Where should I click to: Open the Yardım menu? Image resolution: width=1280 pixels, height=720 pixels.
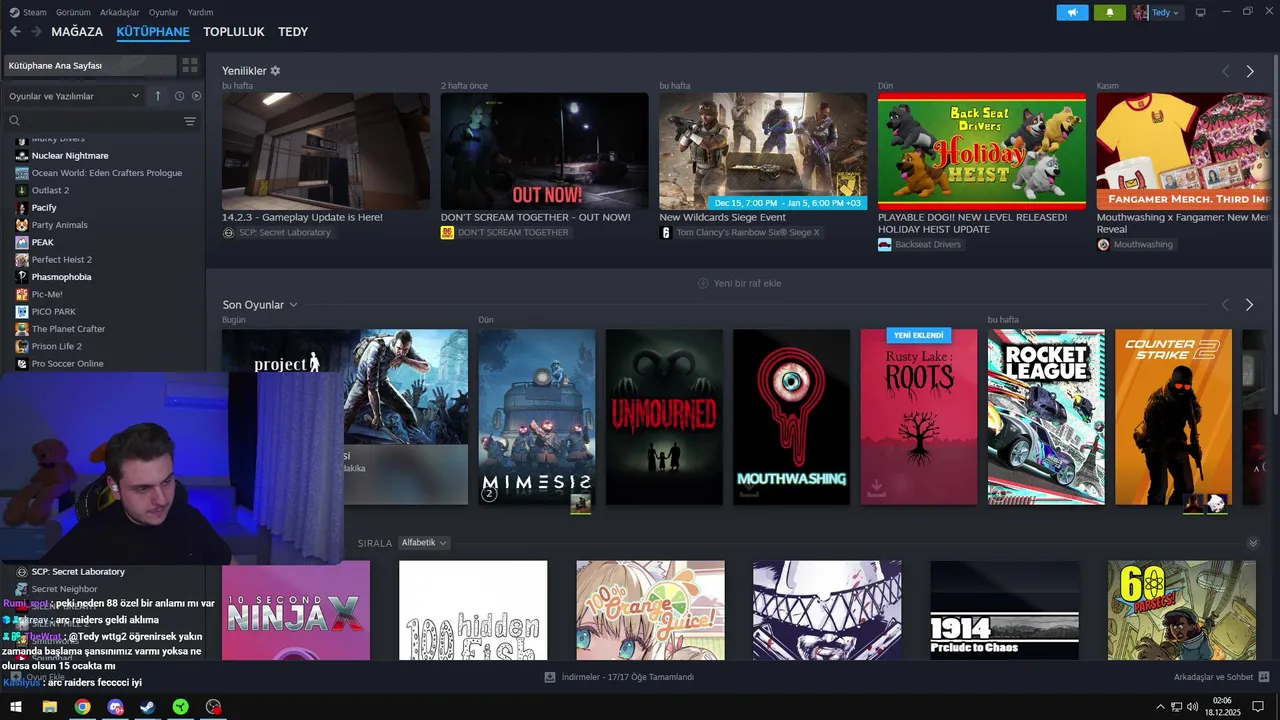coord(200,12)
